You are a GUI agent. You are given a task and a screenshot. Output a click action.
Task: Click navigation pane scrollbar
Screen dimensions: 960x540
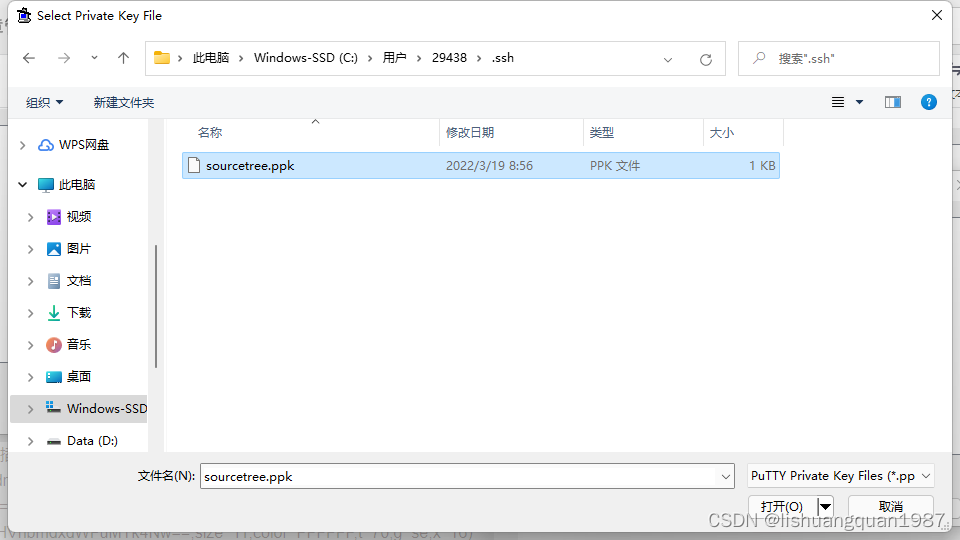click(156, 306)
